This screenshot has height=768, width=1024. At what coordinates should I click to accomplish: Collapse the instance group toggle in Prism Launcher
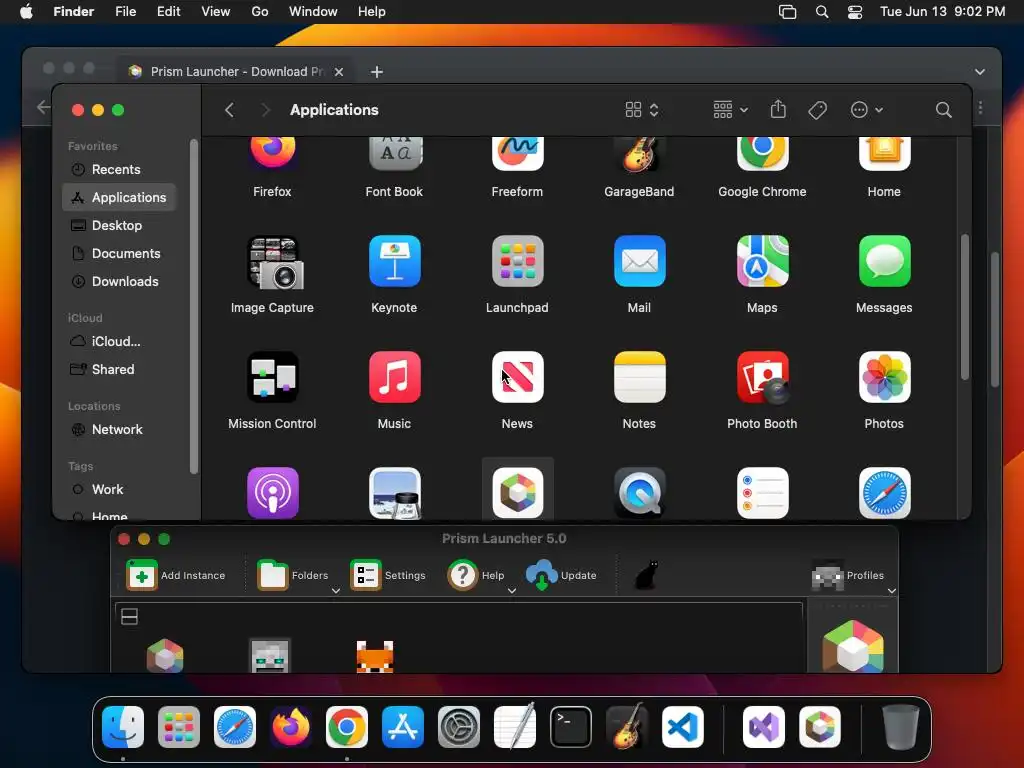click(129, 616)
